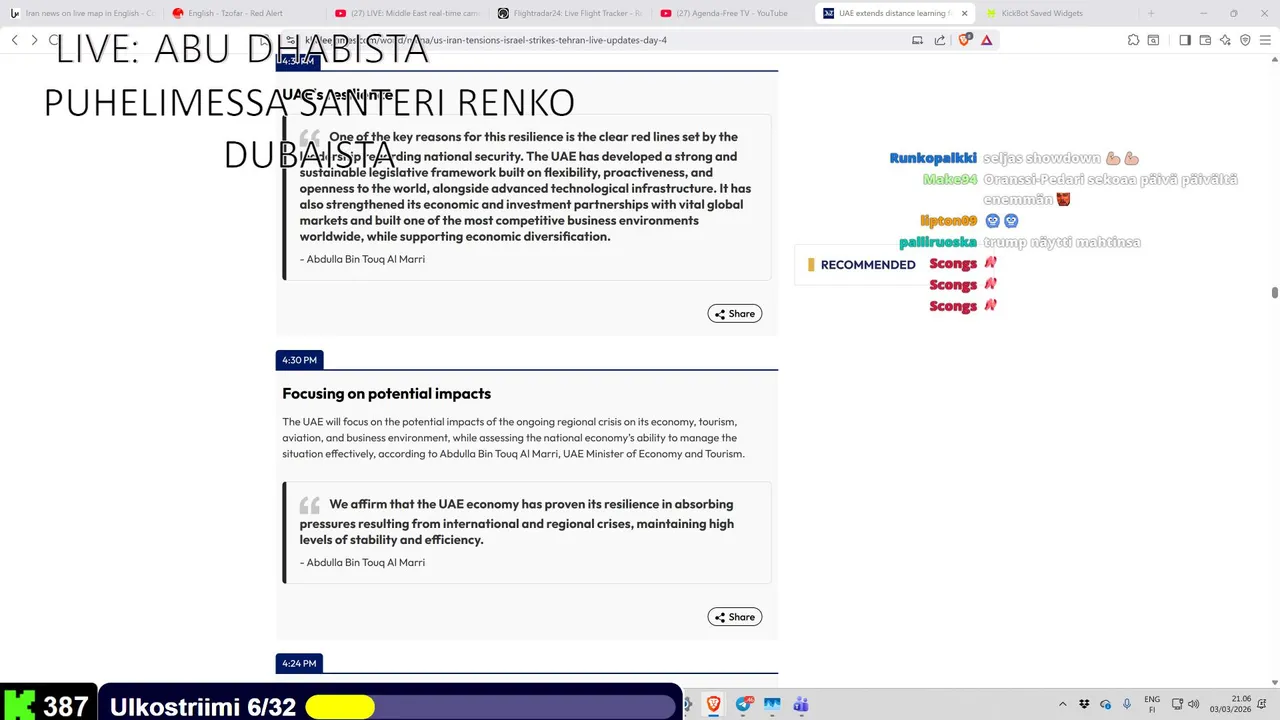Click the page vertical scrollbar thumb
Viewport: 1280px width, 720px height.
click(1275, 292)
